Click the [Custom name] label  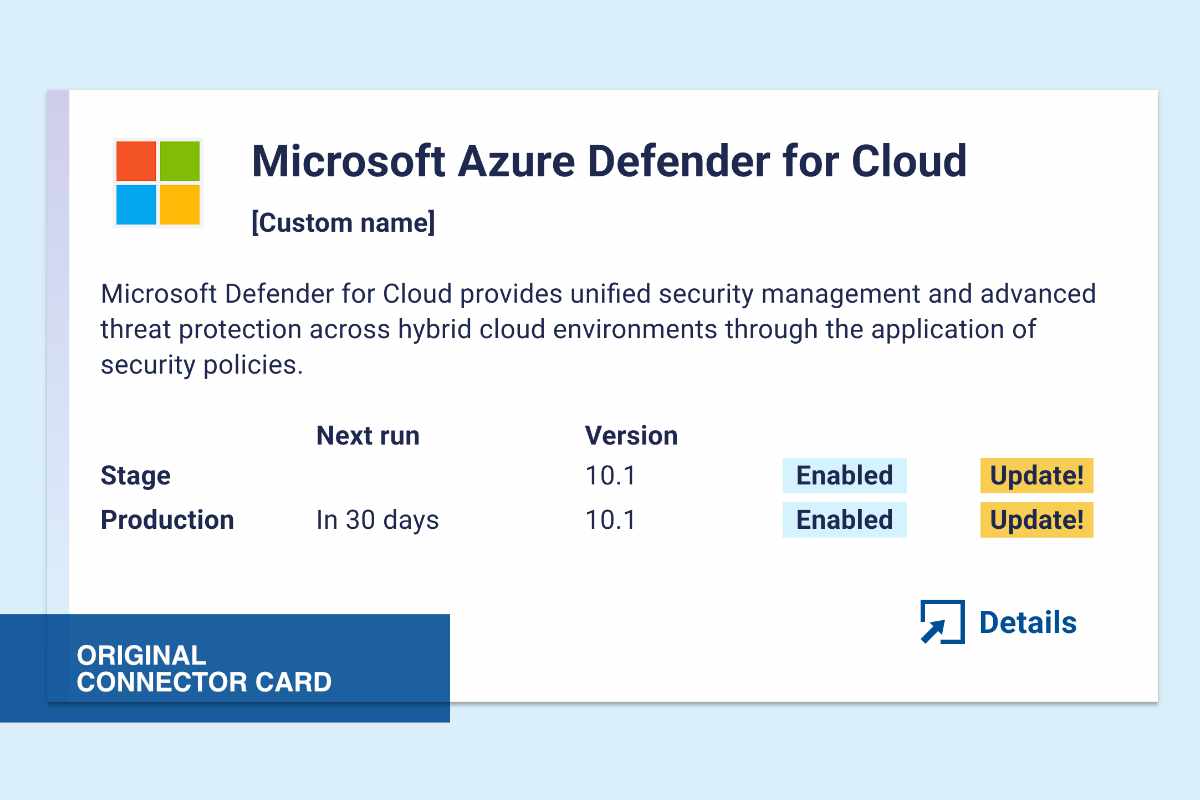pyautogui.click(x=343, y=223)
